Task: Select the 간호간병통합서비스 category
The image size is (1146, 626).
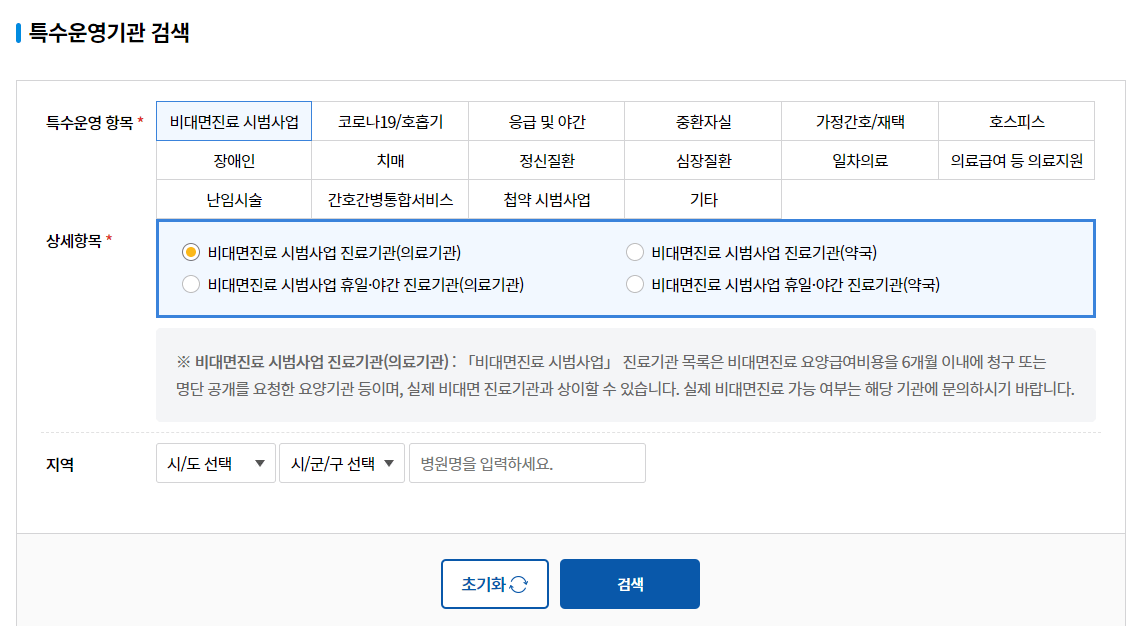Action: click(x=390, y=198)
